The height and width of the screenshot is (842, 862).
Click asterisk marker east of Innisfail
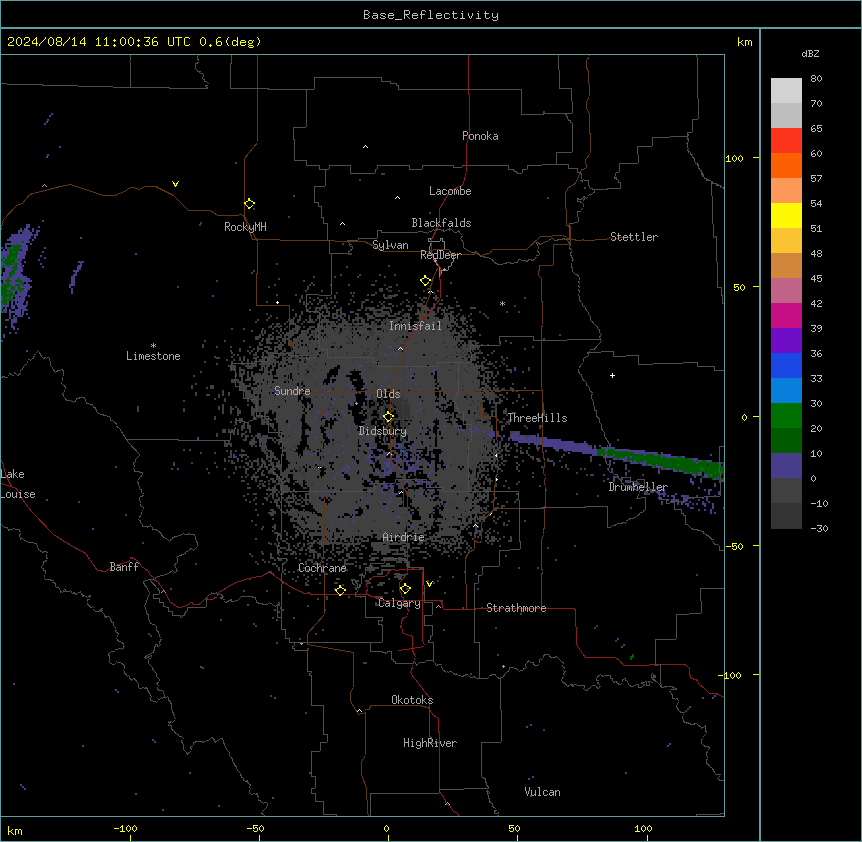pos(502,303)
